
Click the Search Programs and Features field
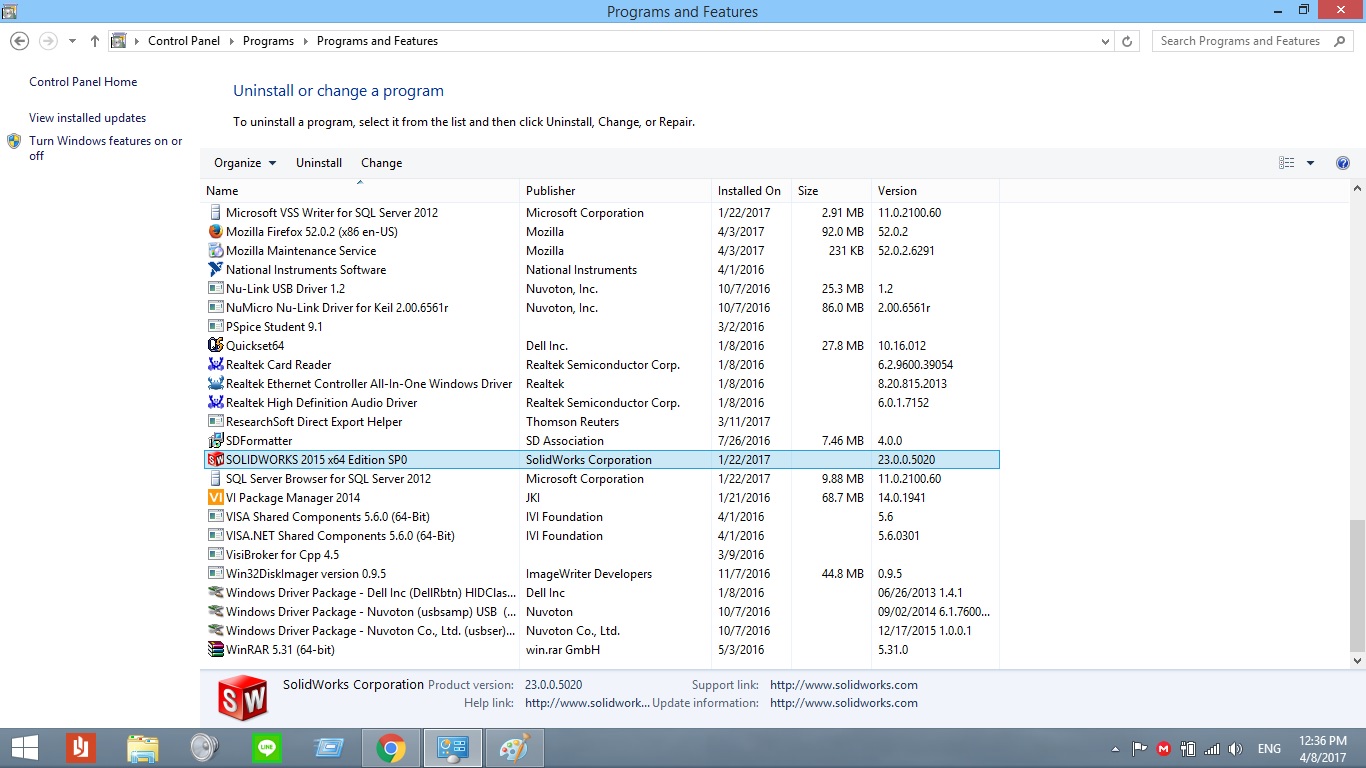tap(1251, 41)
